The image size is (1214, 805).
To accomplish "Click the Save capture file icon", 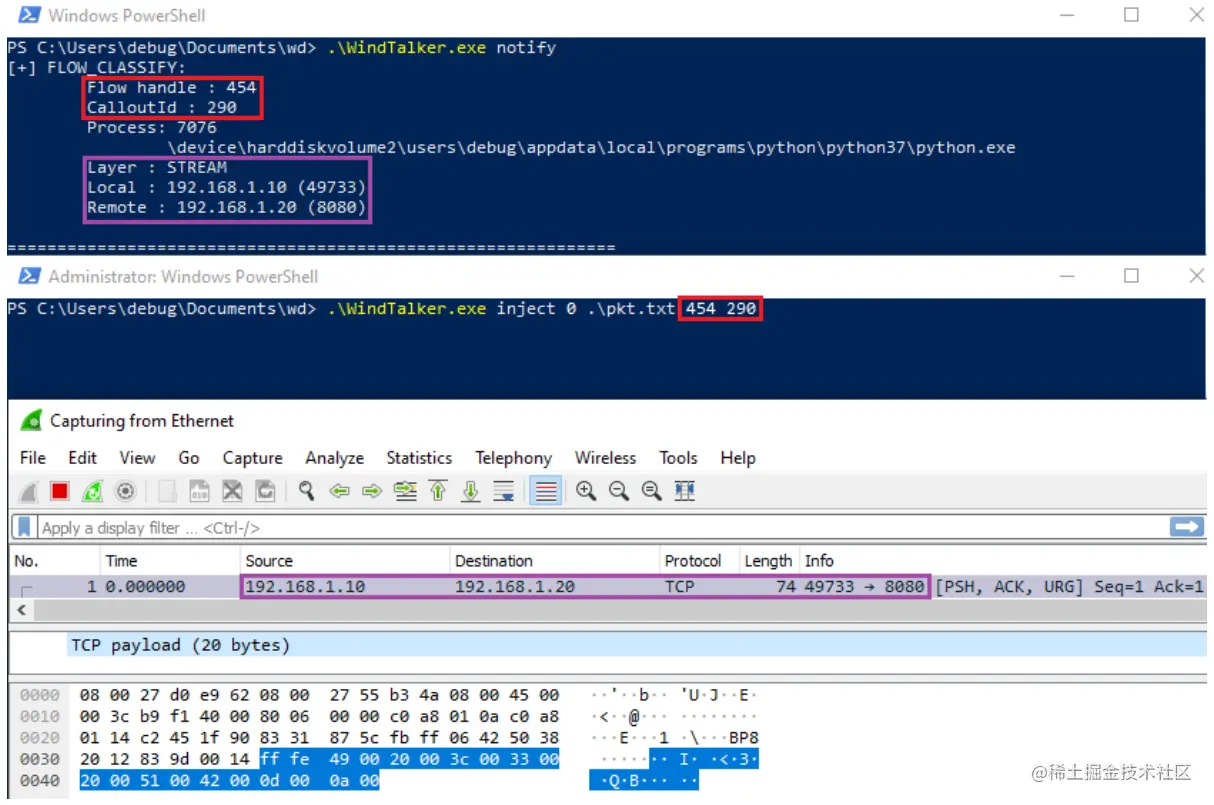I will pos(199,491).
